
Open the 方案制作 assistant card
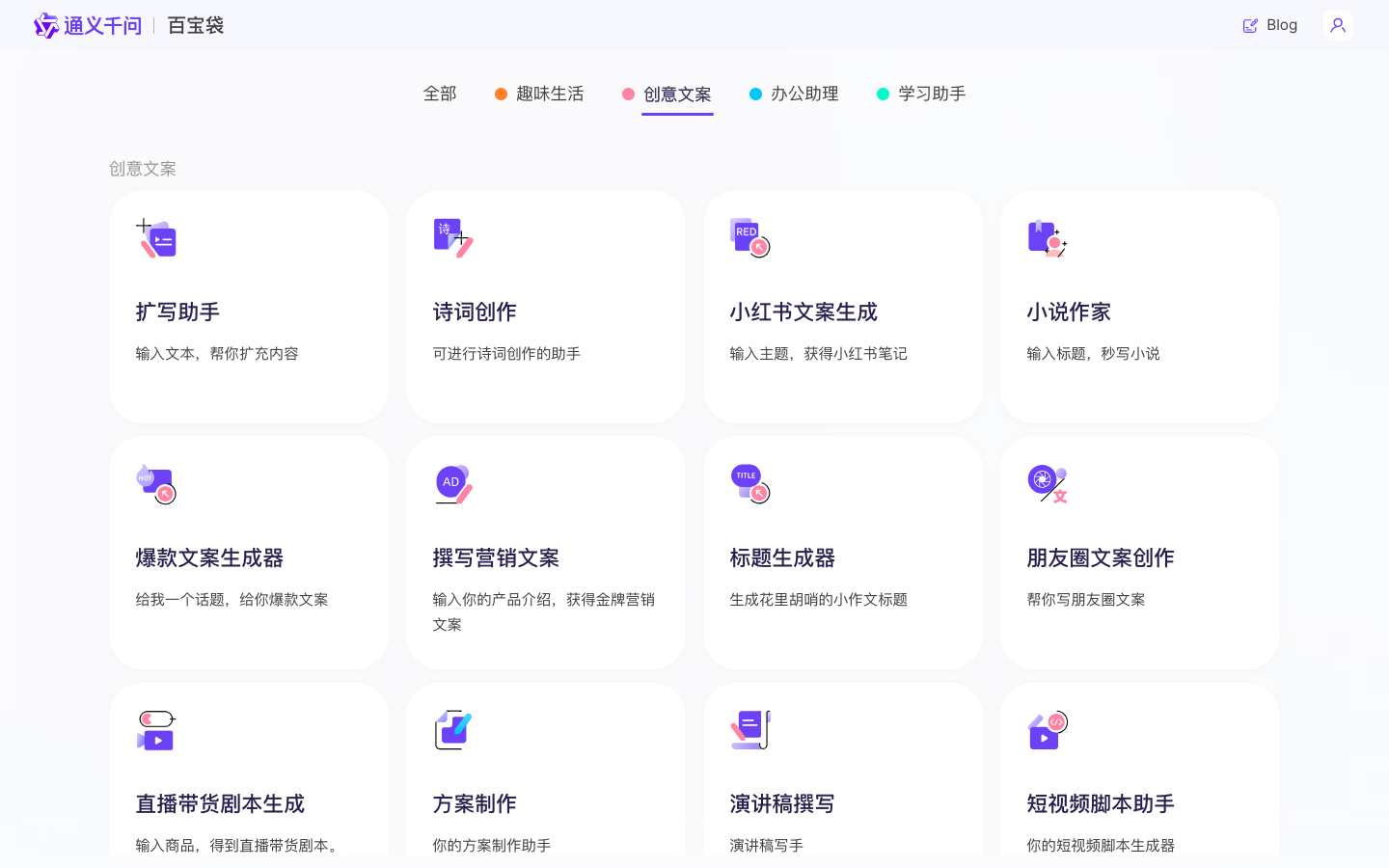coord(546,770)
